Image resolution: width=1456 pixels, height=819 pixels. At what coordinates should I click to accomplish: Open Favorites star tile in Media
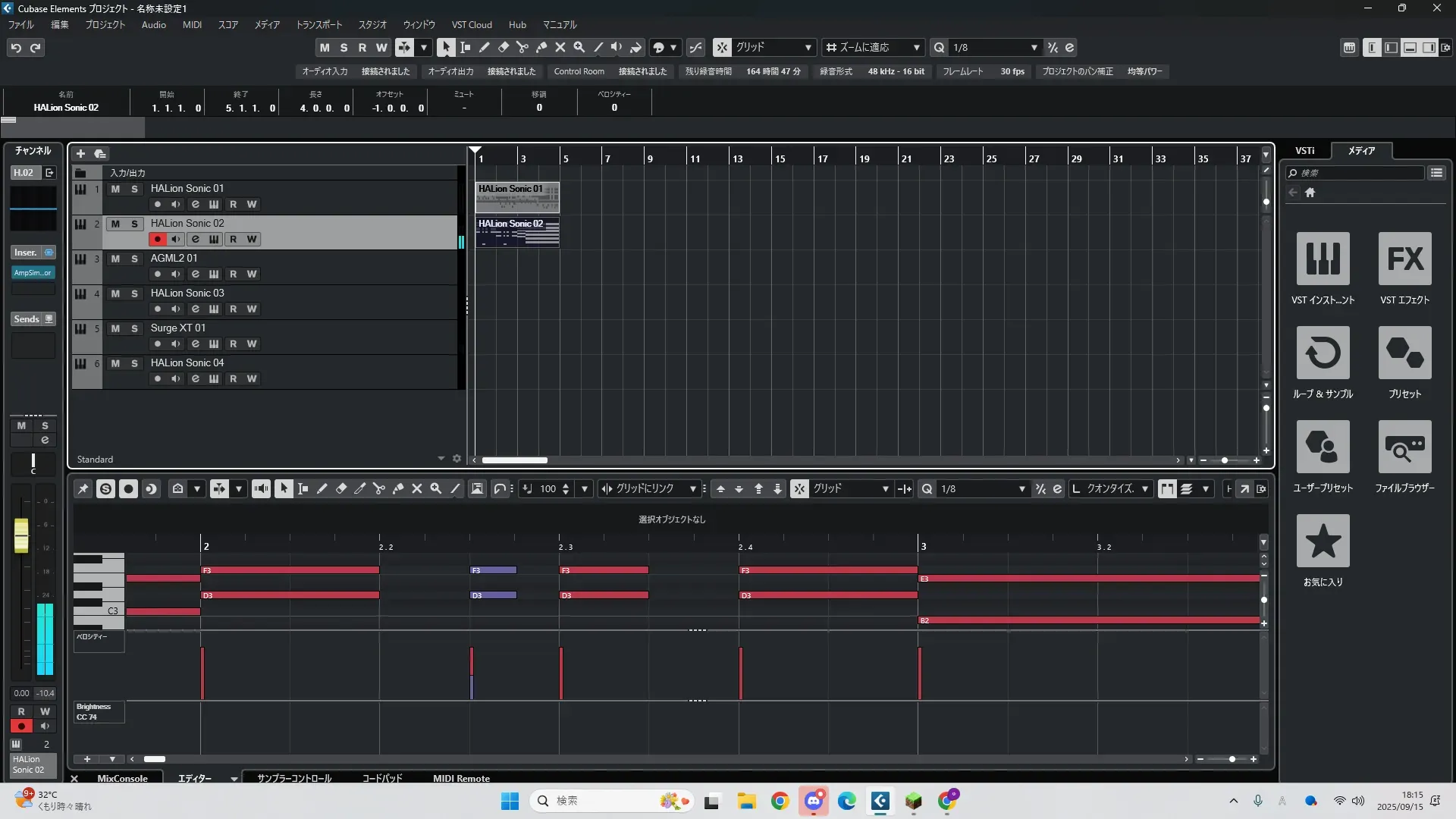click(x=1323, y=541)
